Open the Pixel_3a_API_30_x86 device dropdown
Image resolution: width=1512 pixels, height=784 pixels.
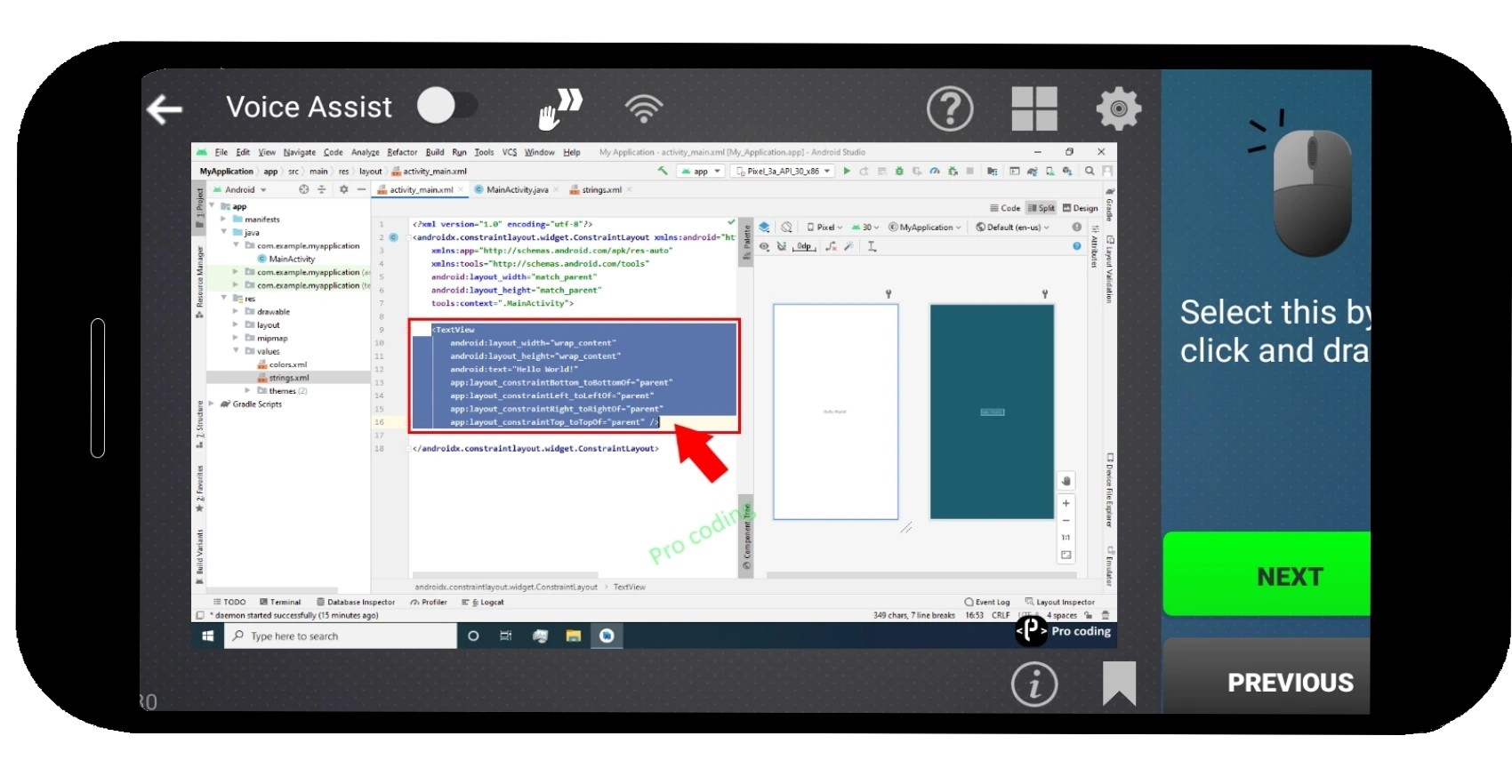pos(783,171)
